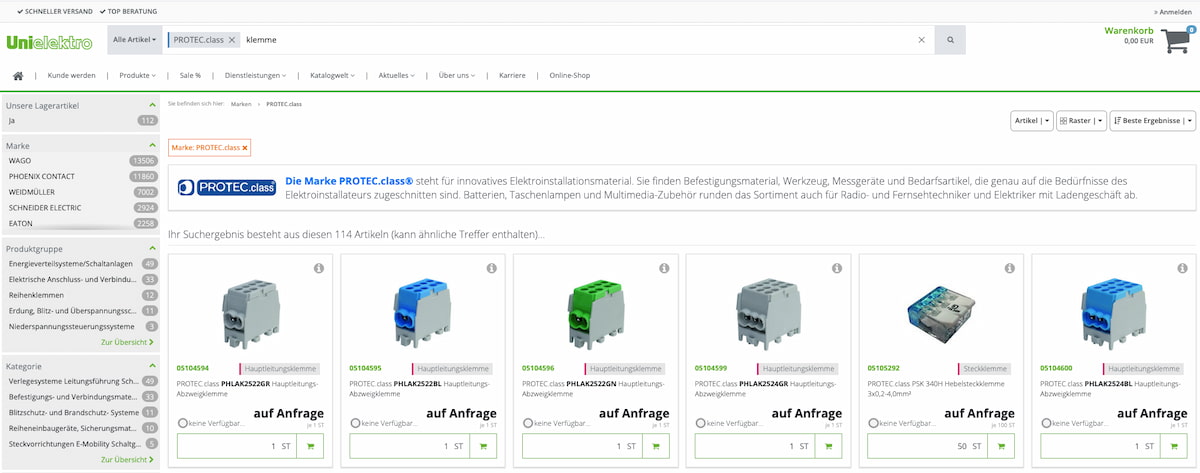Remove the PROTEC.class search tag
The height and width of the screenshot is (473, 1200).
[232, 40]
